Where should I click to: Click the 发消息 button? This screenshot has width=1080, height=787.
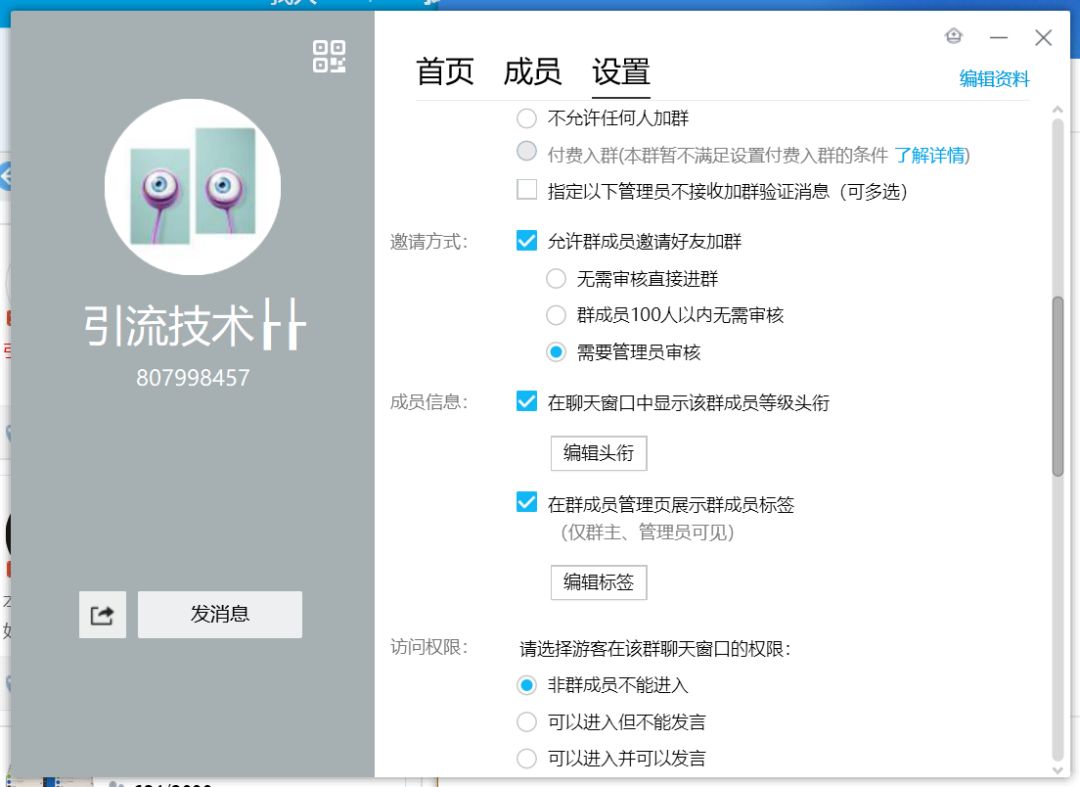click(x=220, y=614)
